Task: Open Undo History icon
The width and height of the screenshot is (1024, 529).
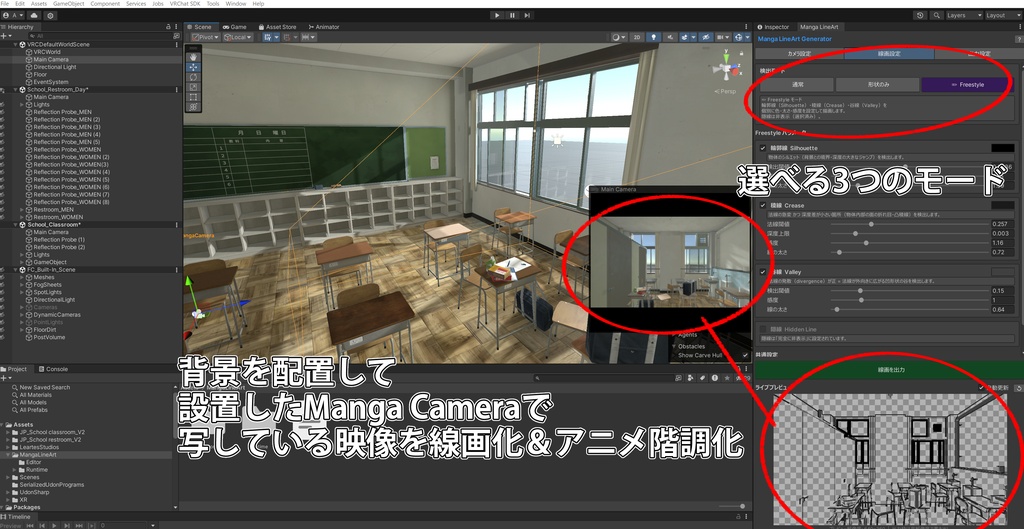Action: pos(920,15)
